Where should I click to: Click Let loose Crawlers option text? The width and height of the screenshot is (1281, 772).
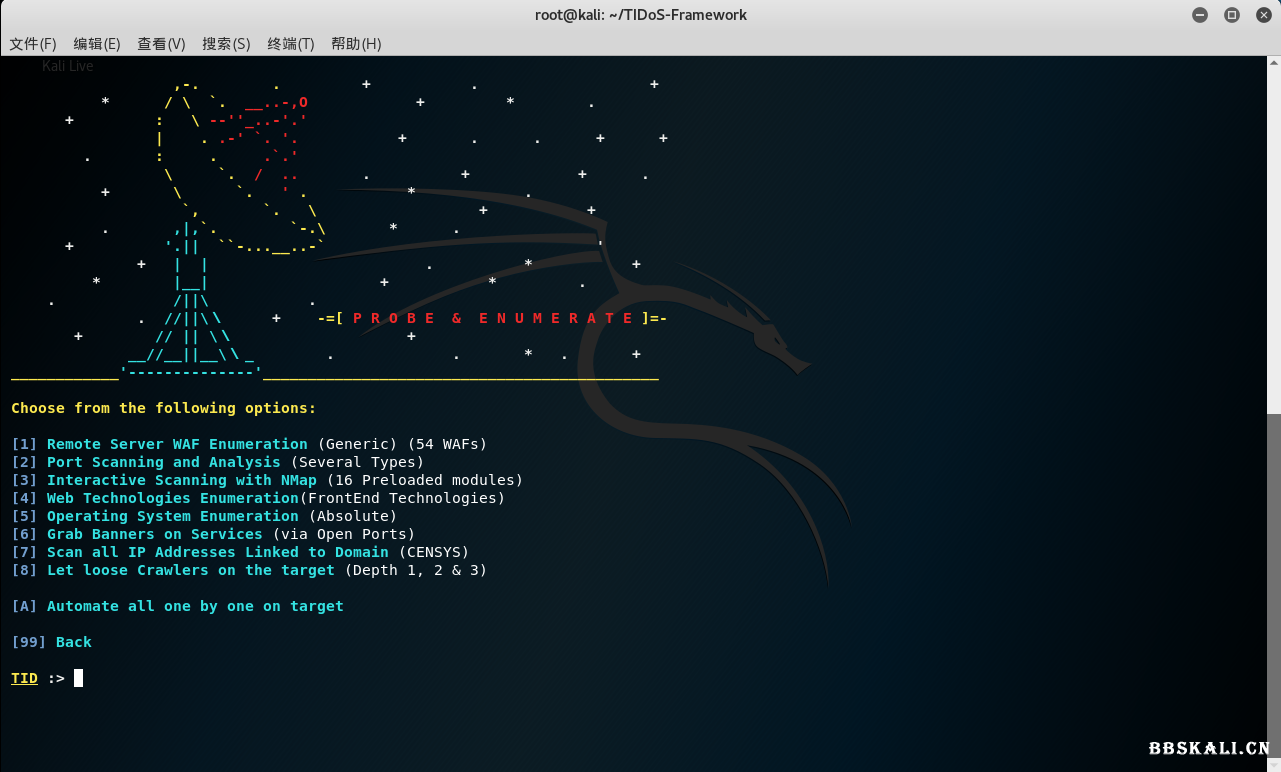[190, 570]
